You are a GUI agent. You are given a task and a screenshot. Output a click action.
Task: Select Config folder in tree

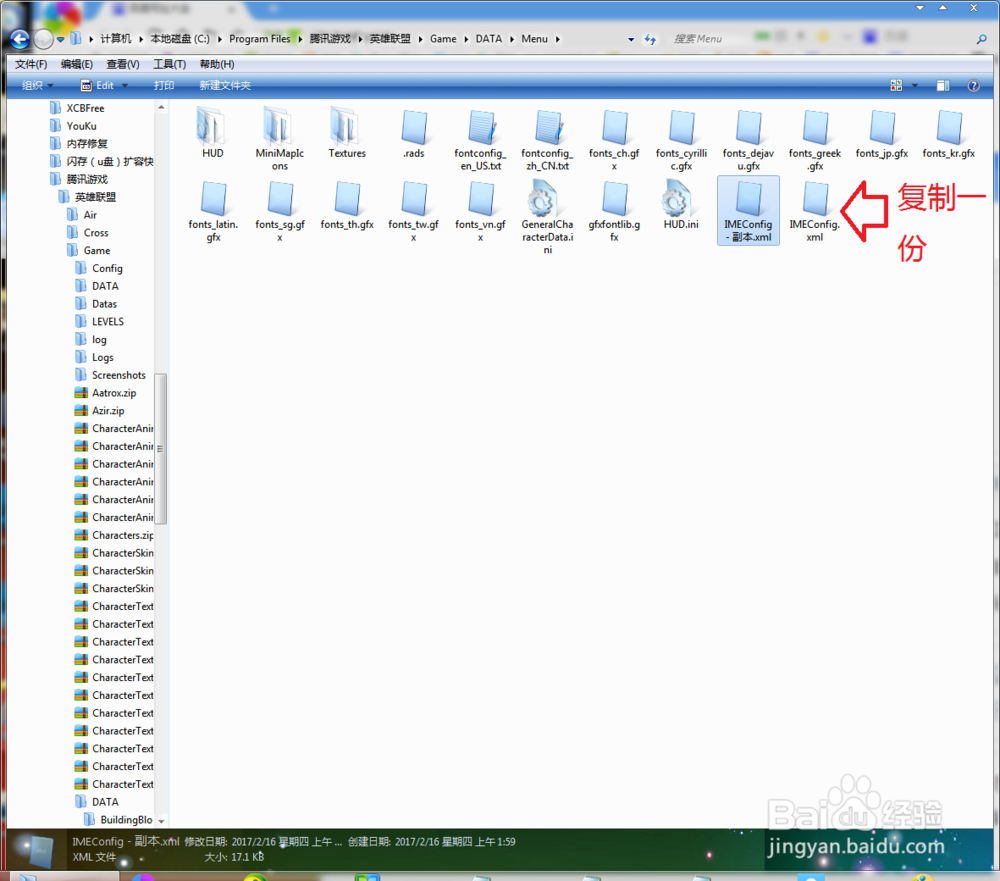[107, 269]
